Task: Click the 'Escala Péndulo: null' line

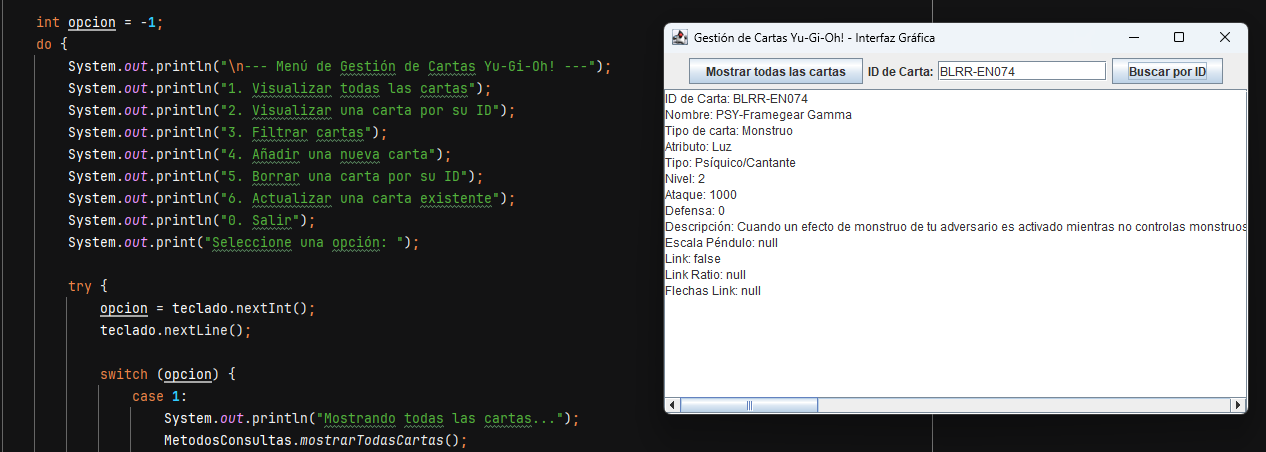Action: pos(721,243)
